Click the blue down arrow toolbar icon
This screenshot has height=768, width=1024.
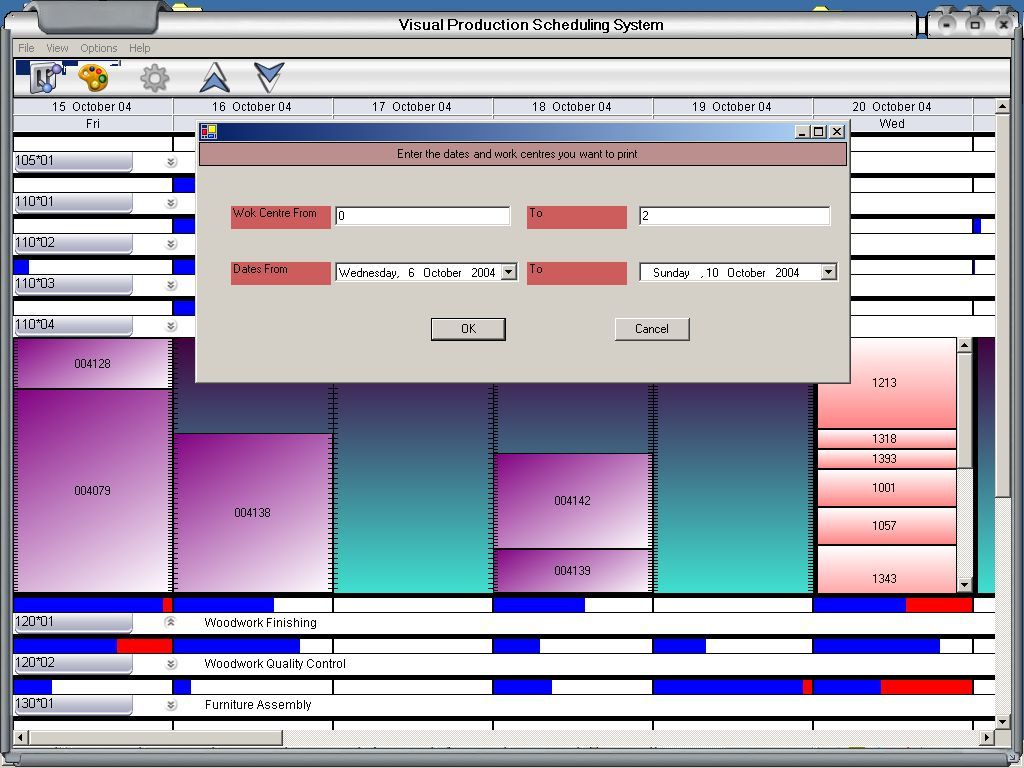coord(269,77)
